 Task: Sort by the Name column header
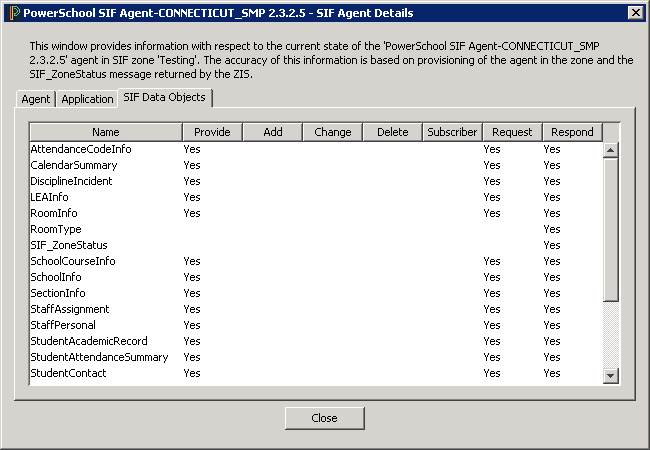coord(105,132)
